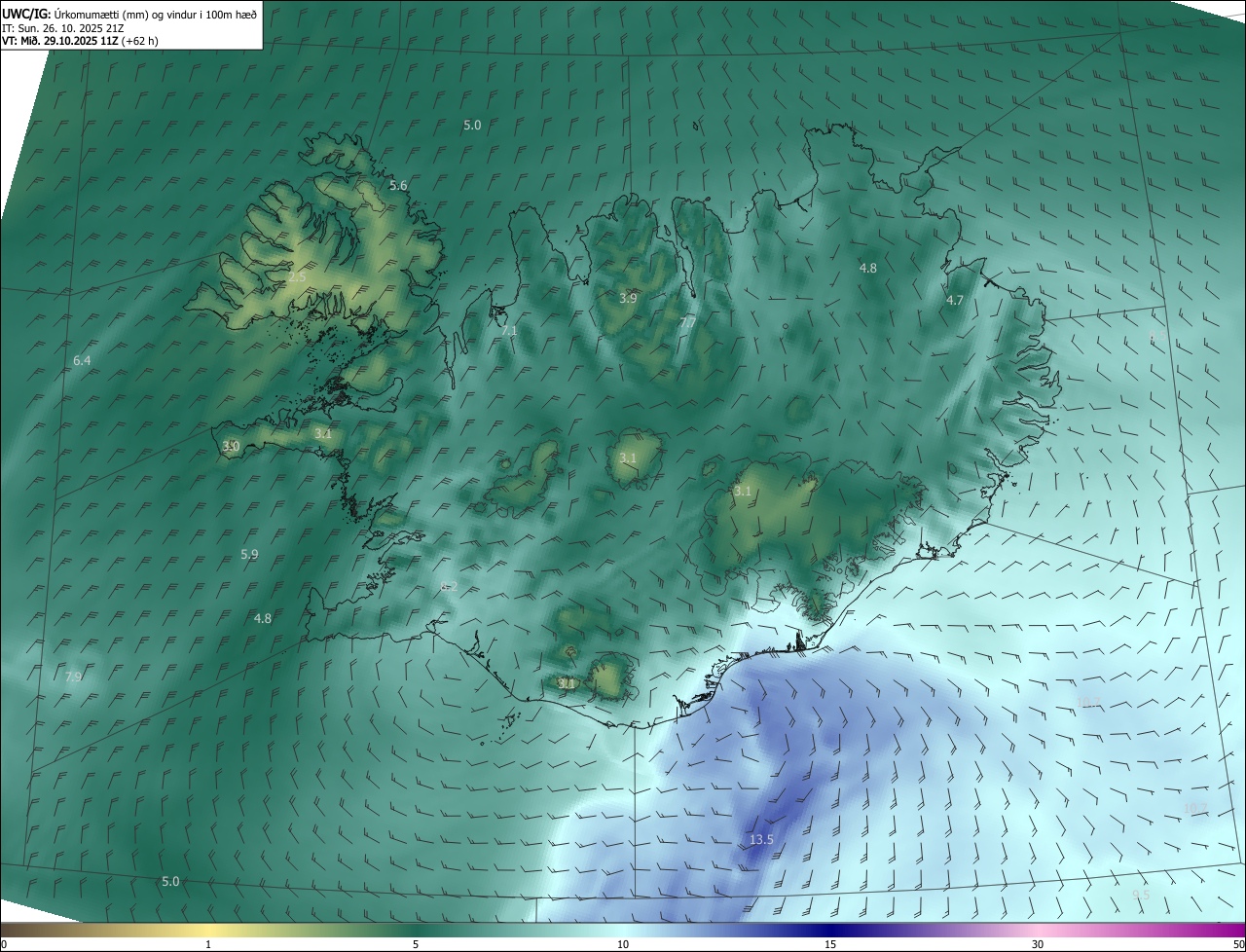The image size is (1246, 952).
Task: Click the 5.0 value north of Iceland
Action: coord(472,125)
